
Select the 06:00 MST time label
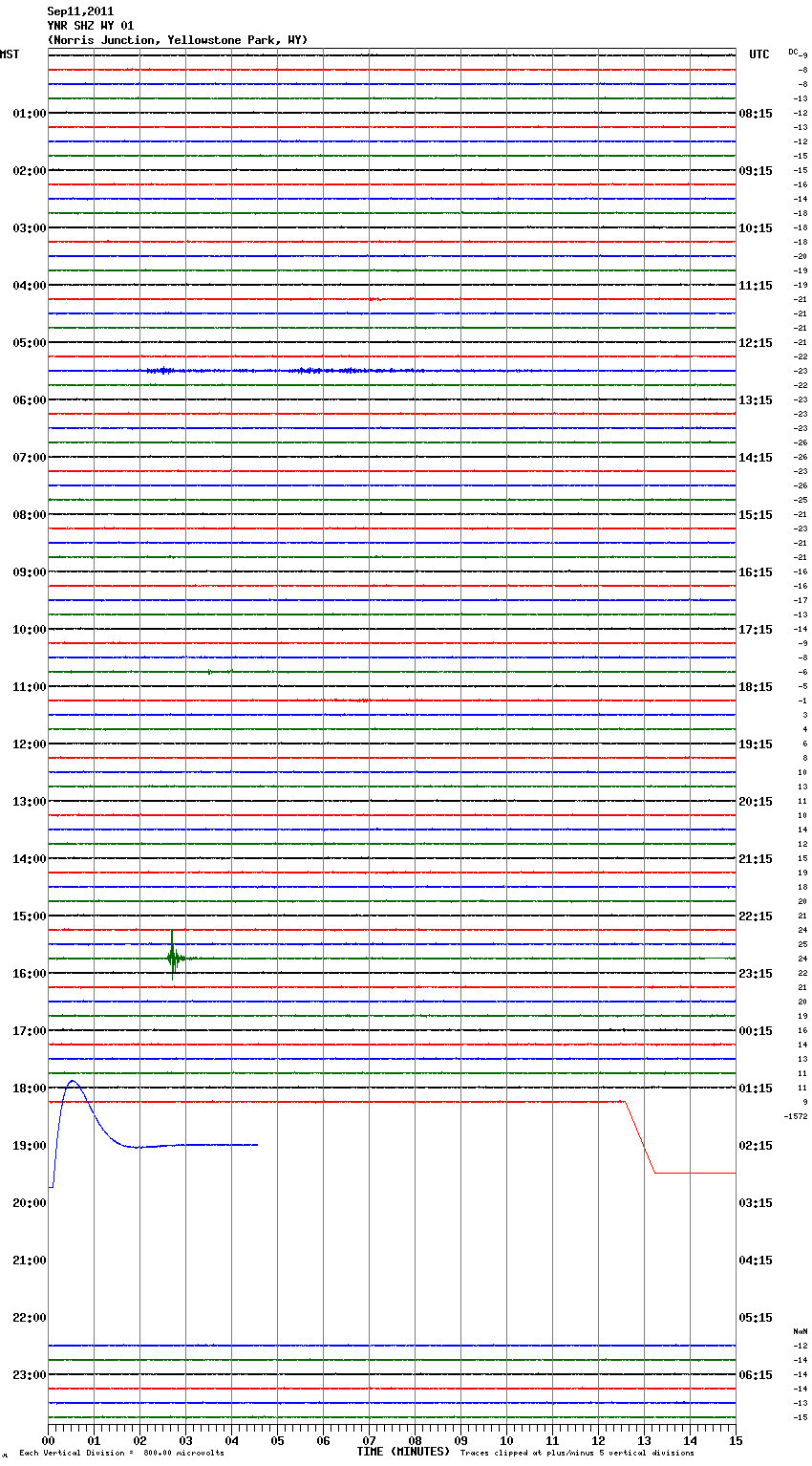(29, 400)
